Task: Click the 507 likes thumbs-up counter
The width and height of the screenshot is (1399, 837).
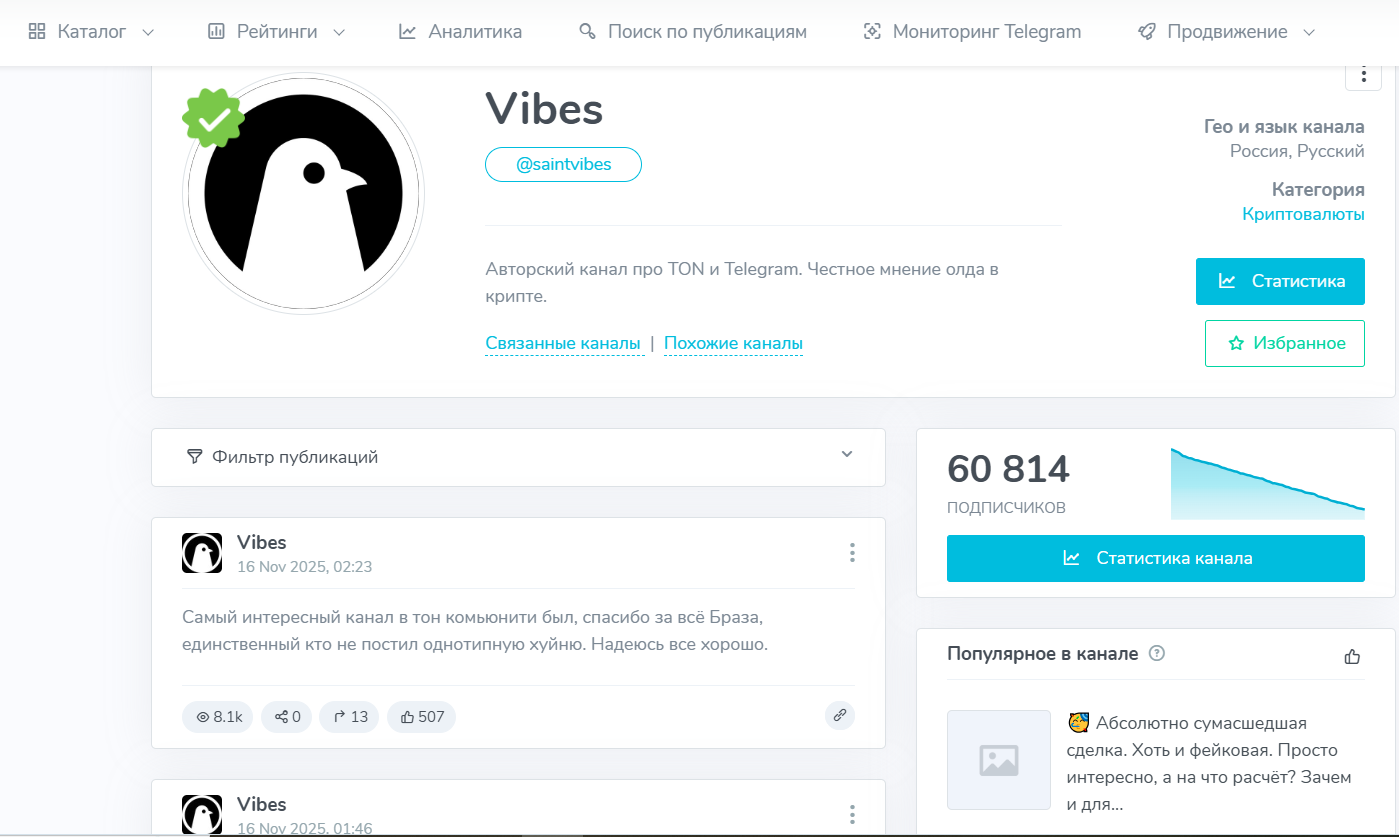Action: click(x=421, y=717)
